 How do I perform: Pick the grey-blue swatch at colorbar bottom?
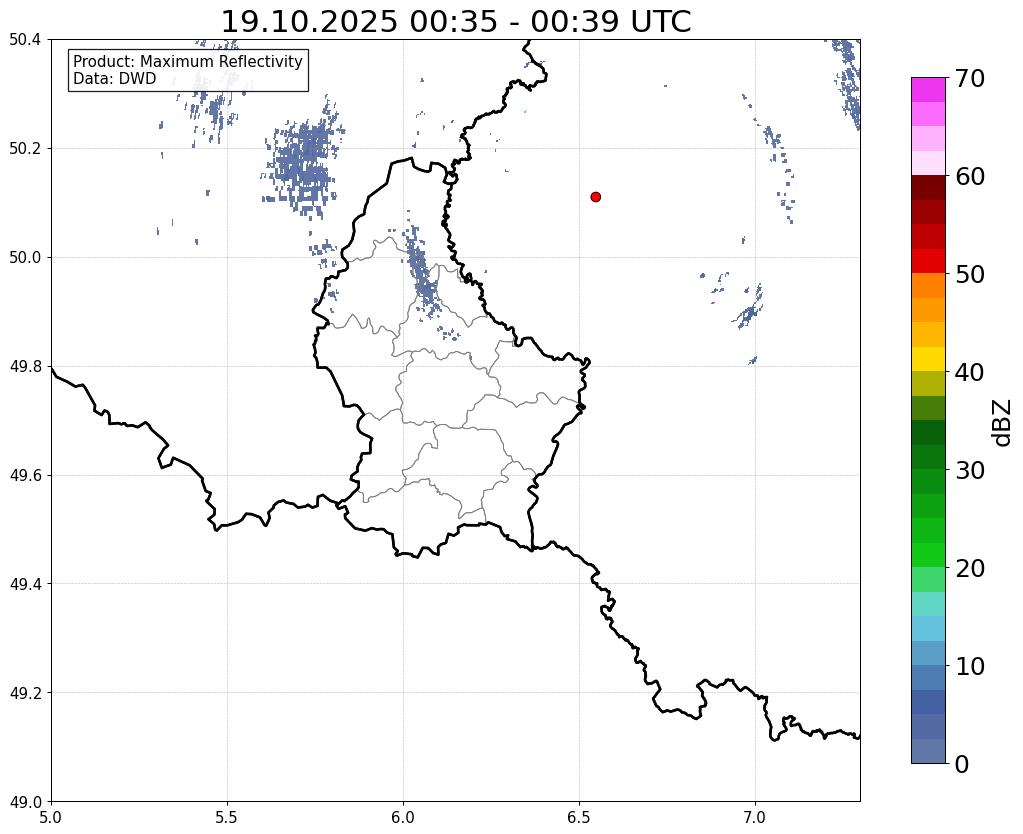tap(928, 751)
